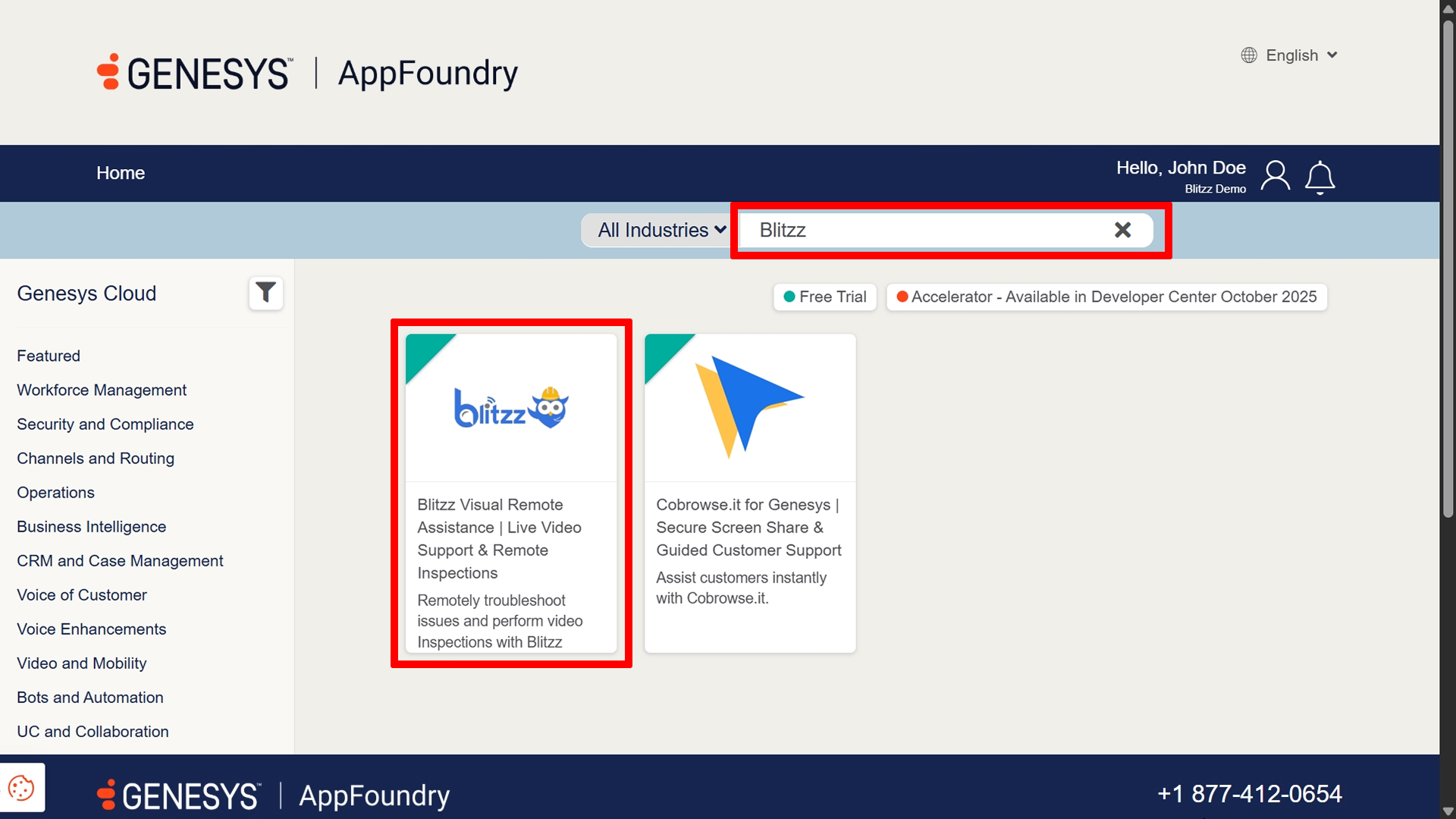Screen dimensions: 1456x819
Task: Click the Blitzz app logo thumbnail
Action: pyautogui.click(x=511, y=408)
